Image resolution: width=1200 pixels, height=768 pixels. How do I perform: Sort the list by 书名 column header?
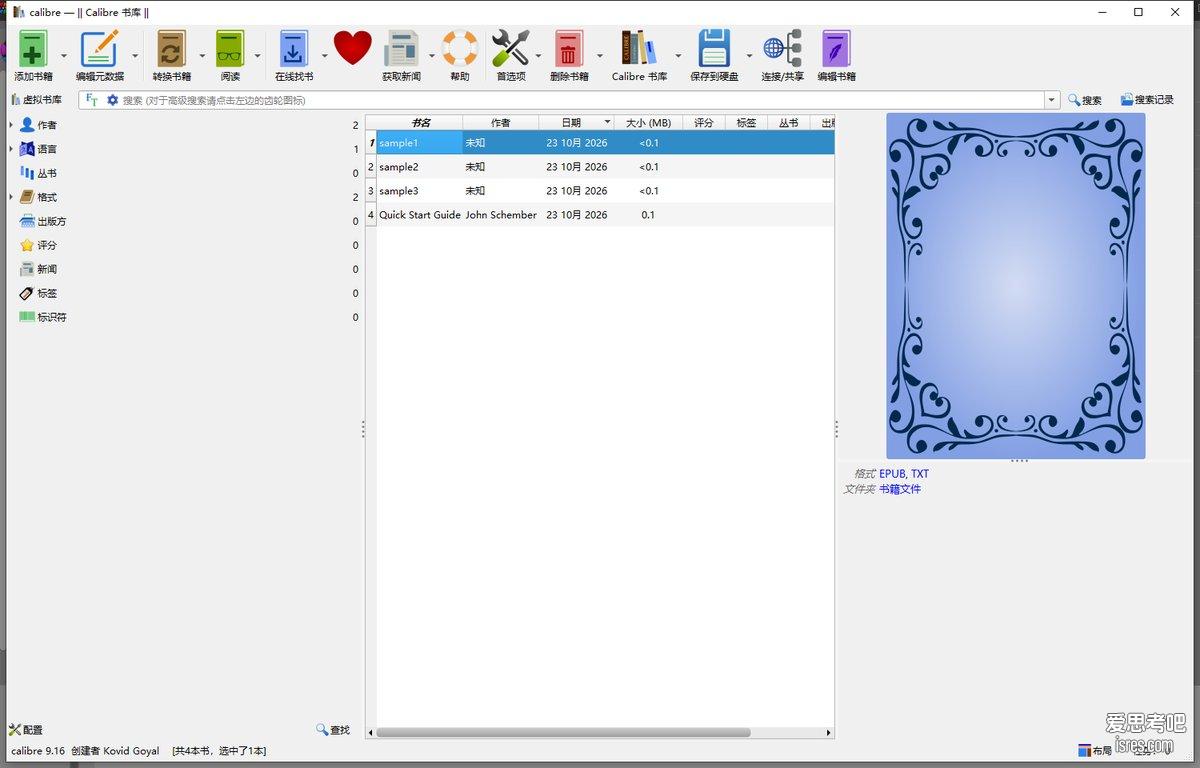(420, 123)
